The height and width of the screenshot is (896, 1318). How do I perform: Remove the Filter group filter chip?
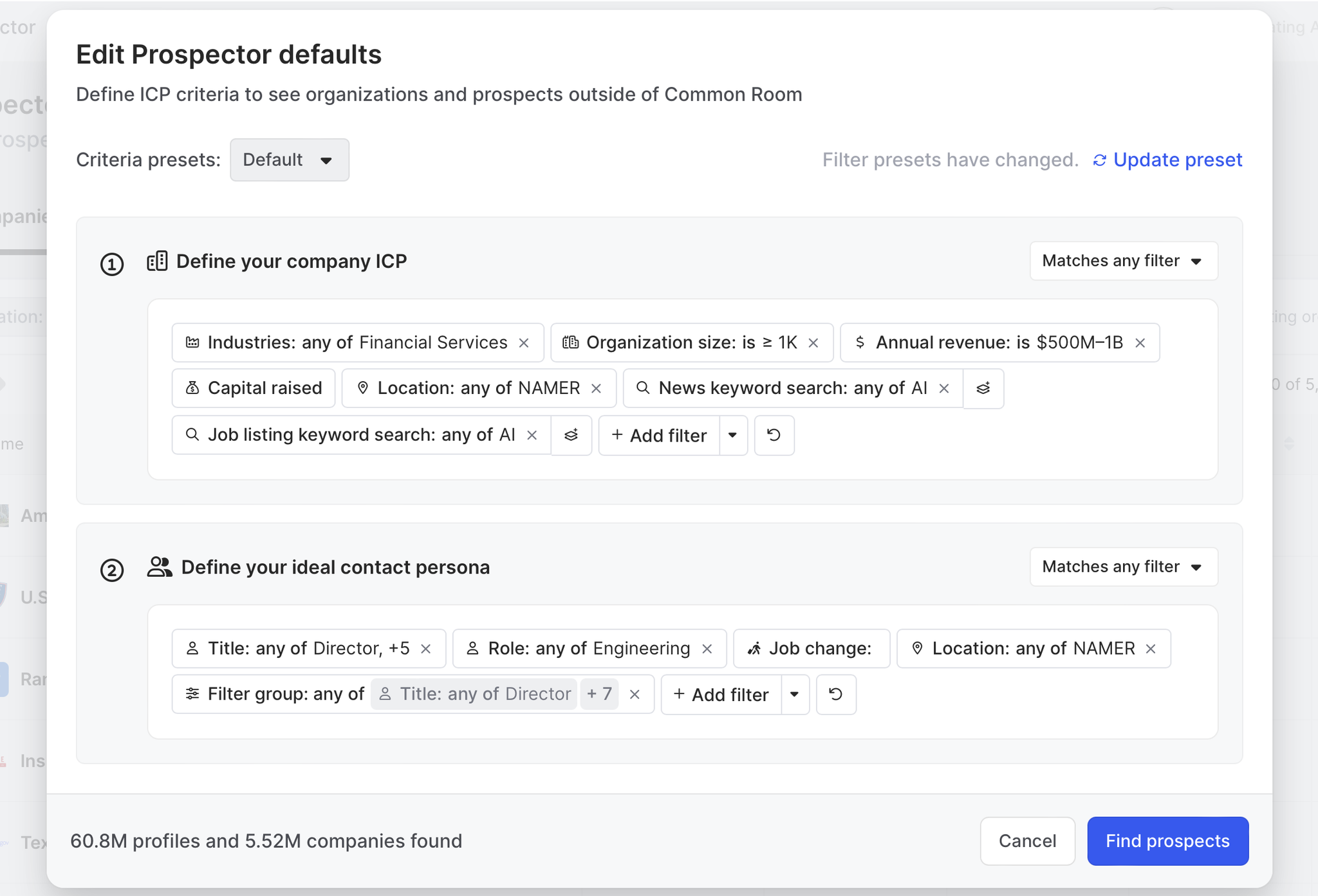pyautogui.click(x=635, y=695)
